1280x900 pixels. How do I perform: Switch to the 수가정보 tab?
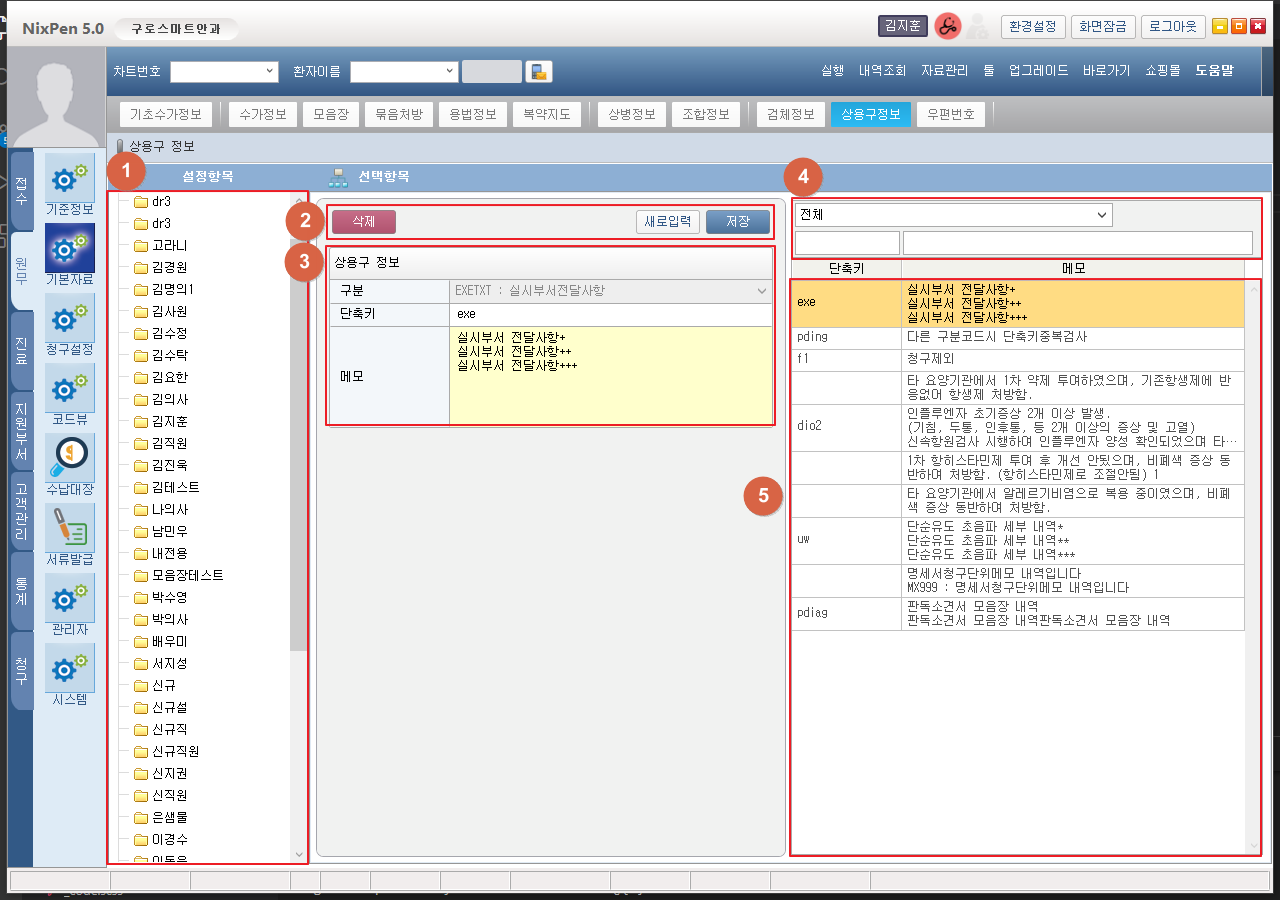point(262,114)
